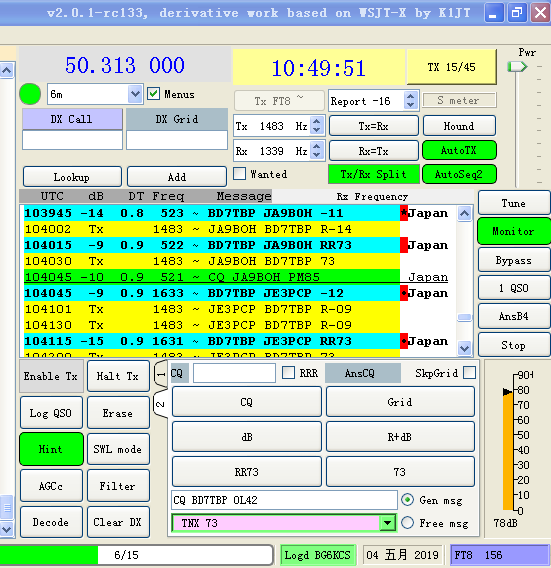Check the SkpGrid checkbox

pos(469,373)
